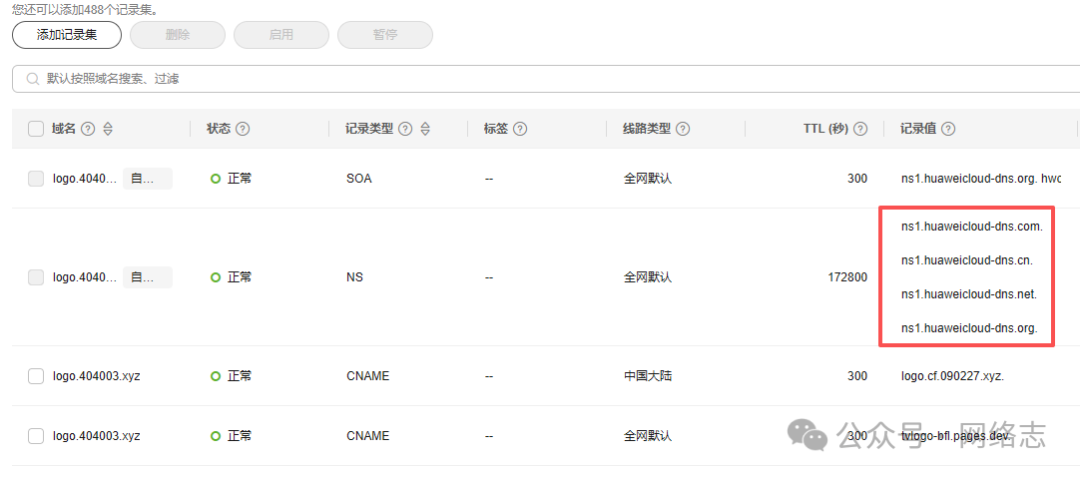Click the help icon beside 记录值 header

pos(948,129)
